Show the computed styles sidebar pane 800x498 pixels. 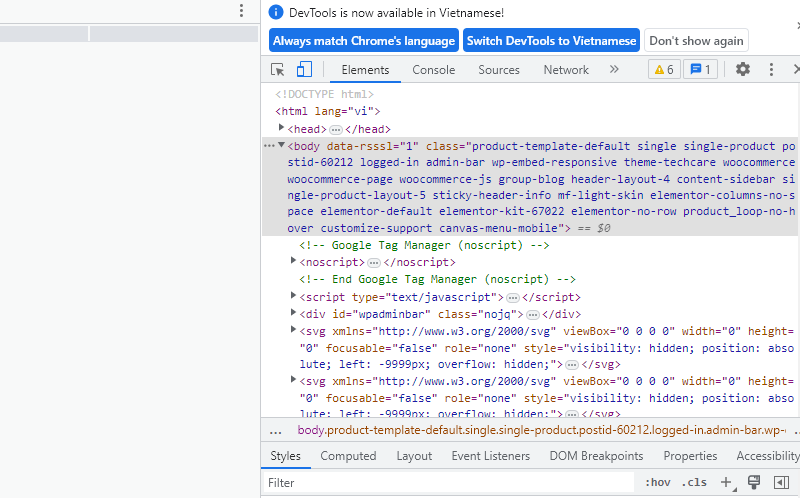click(779, 482)
